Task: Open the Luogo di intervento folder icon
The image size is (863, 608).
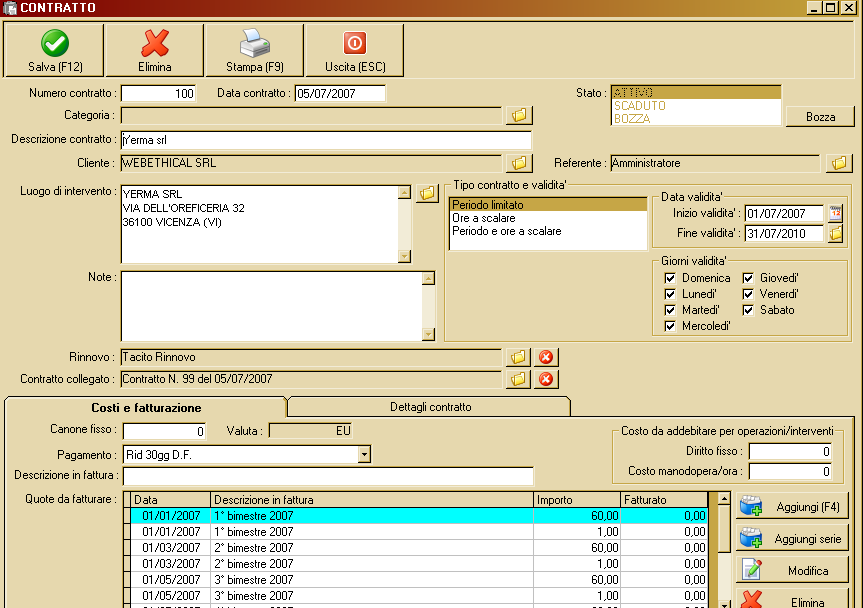Action: [x=427, y=193]
